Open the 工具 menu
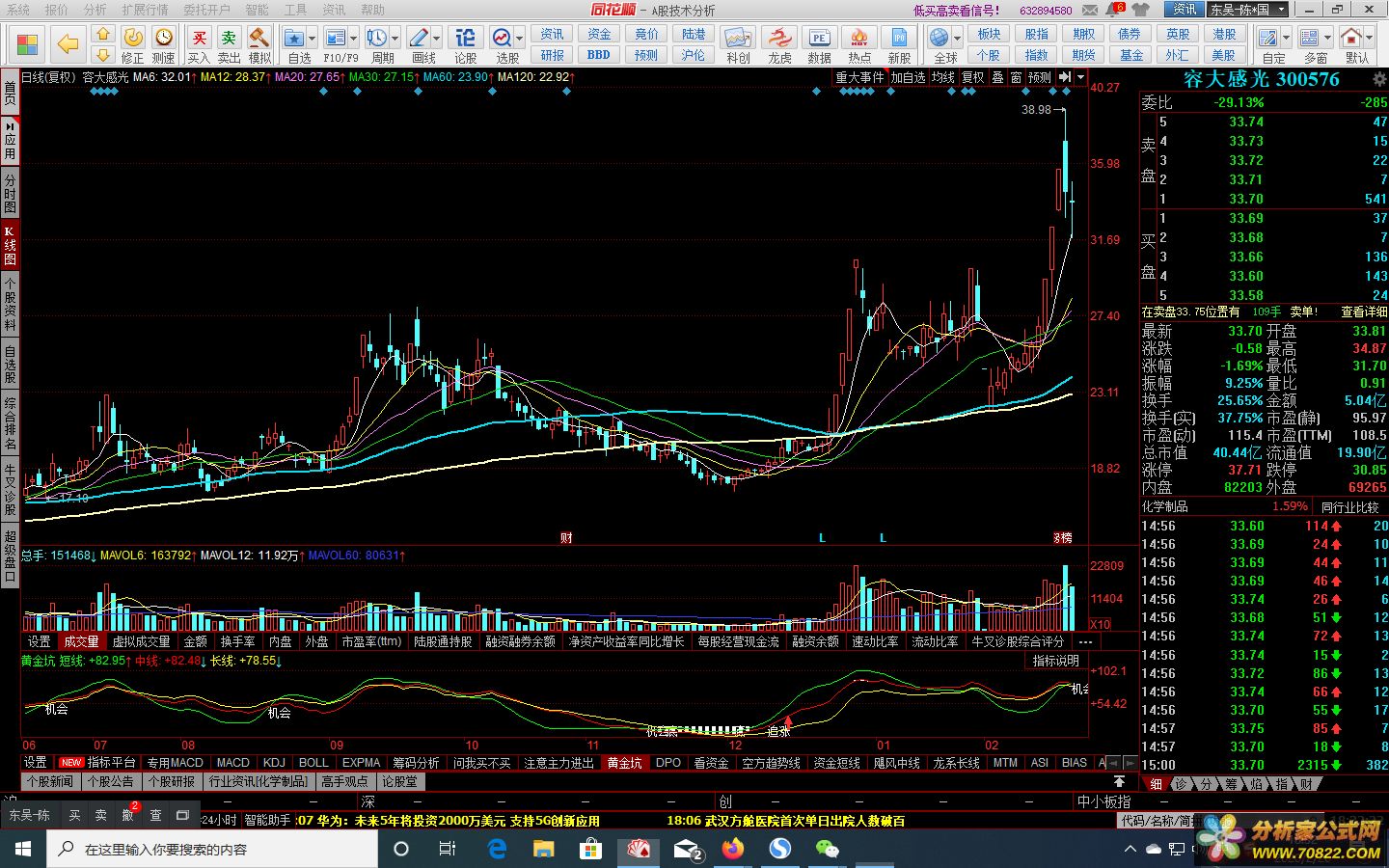1389x868 pixels. (x=295, y=10)
